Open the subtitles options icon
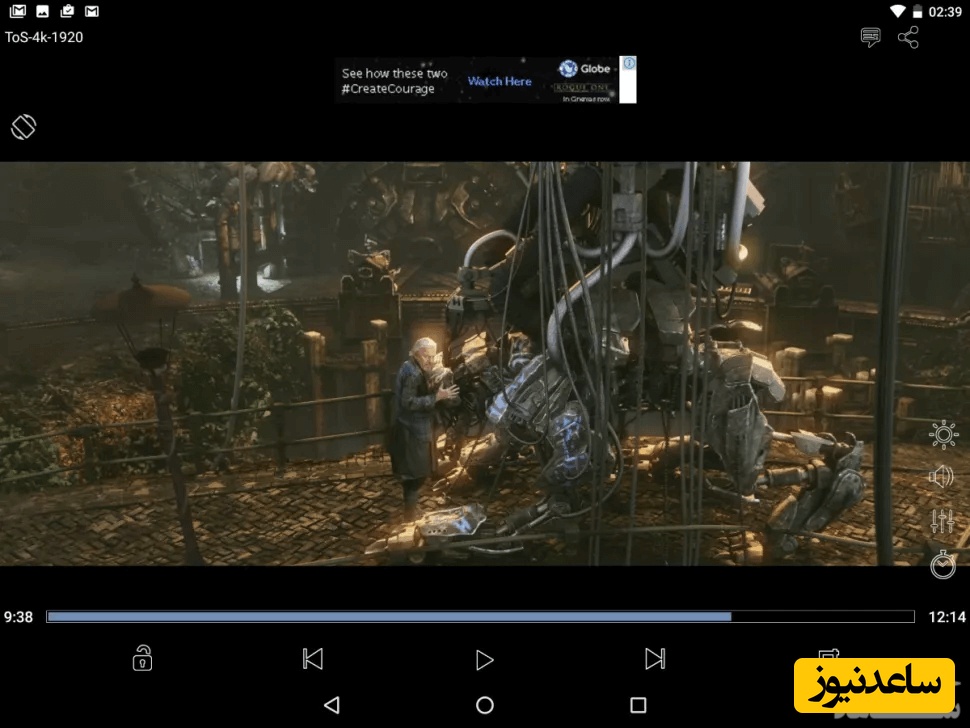 pyautogui.click(x=871, y=38)
